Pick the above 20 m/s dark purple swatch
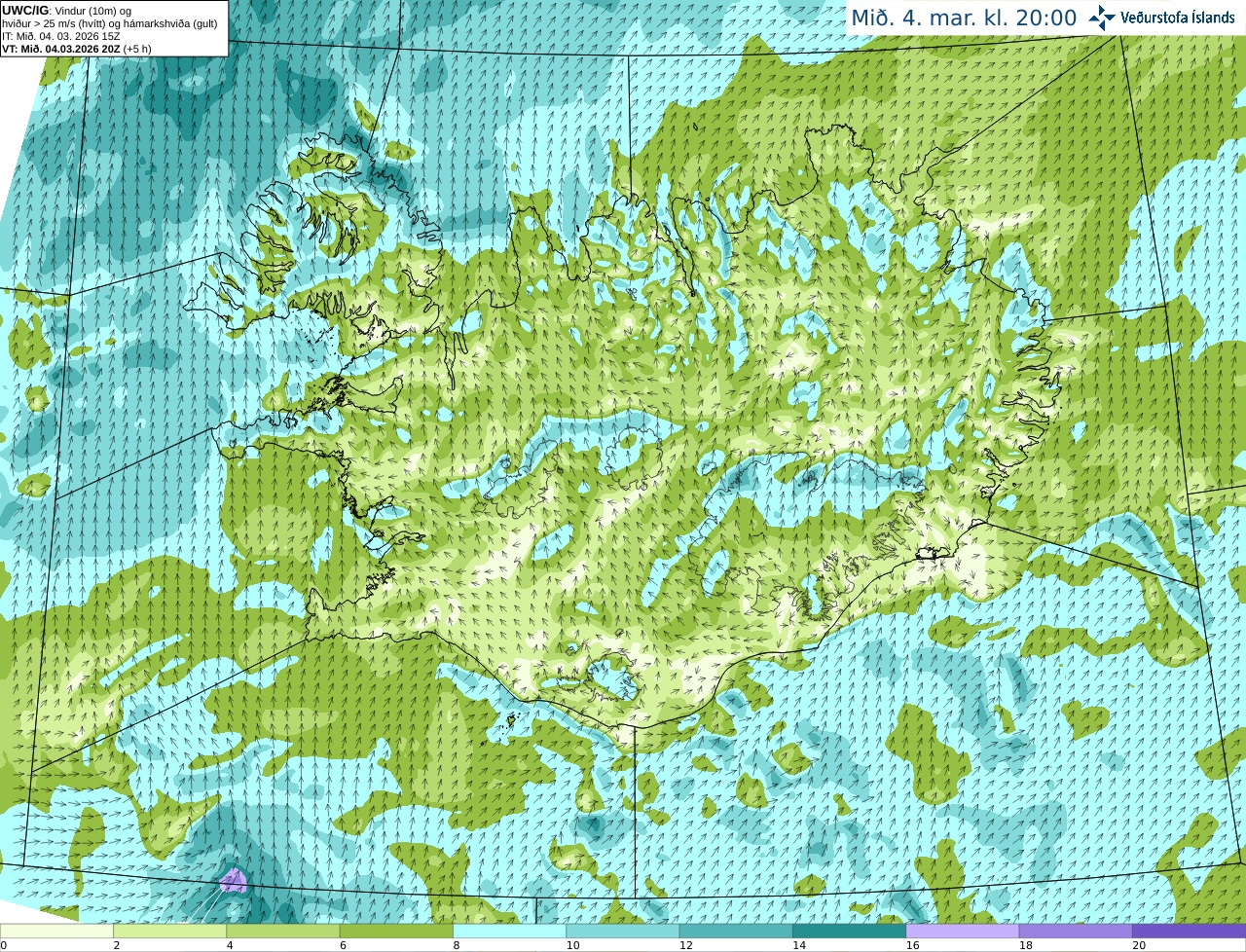This screenshot has width=1246, height=952. [1189, 931]
